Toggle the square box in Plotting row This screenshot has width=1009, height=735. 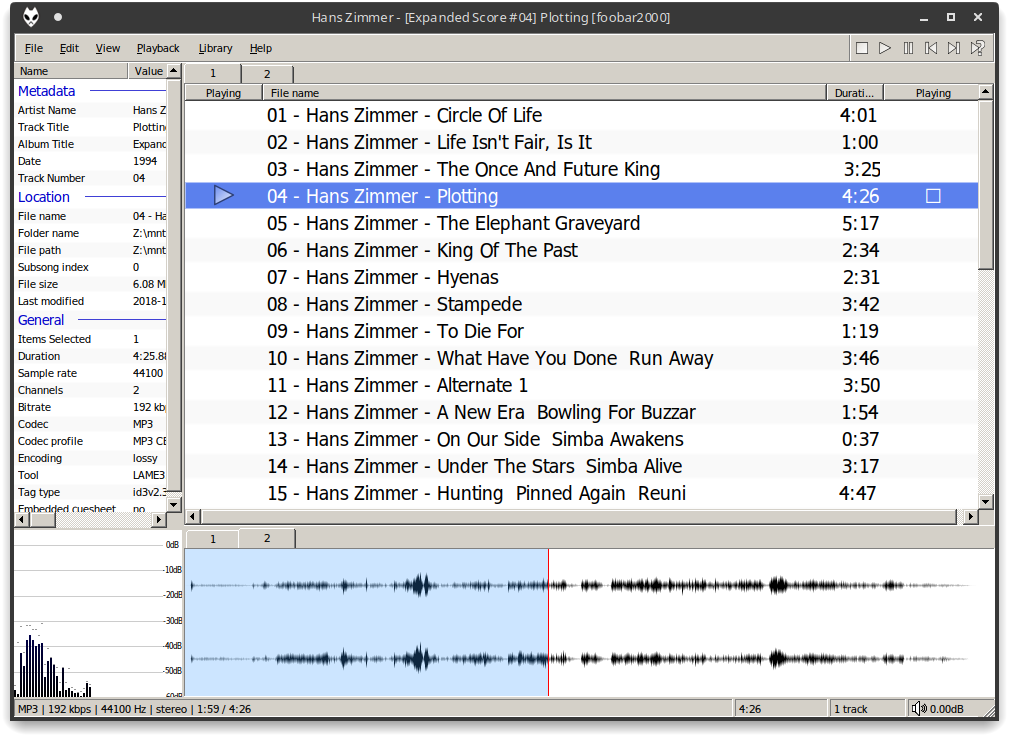(933, 196)
